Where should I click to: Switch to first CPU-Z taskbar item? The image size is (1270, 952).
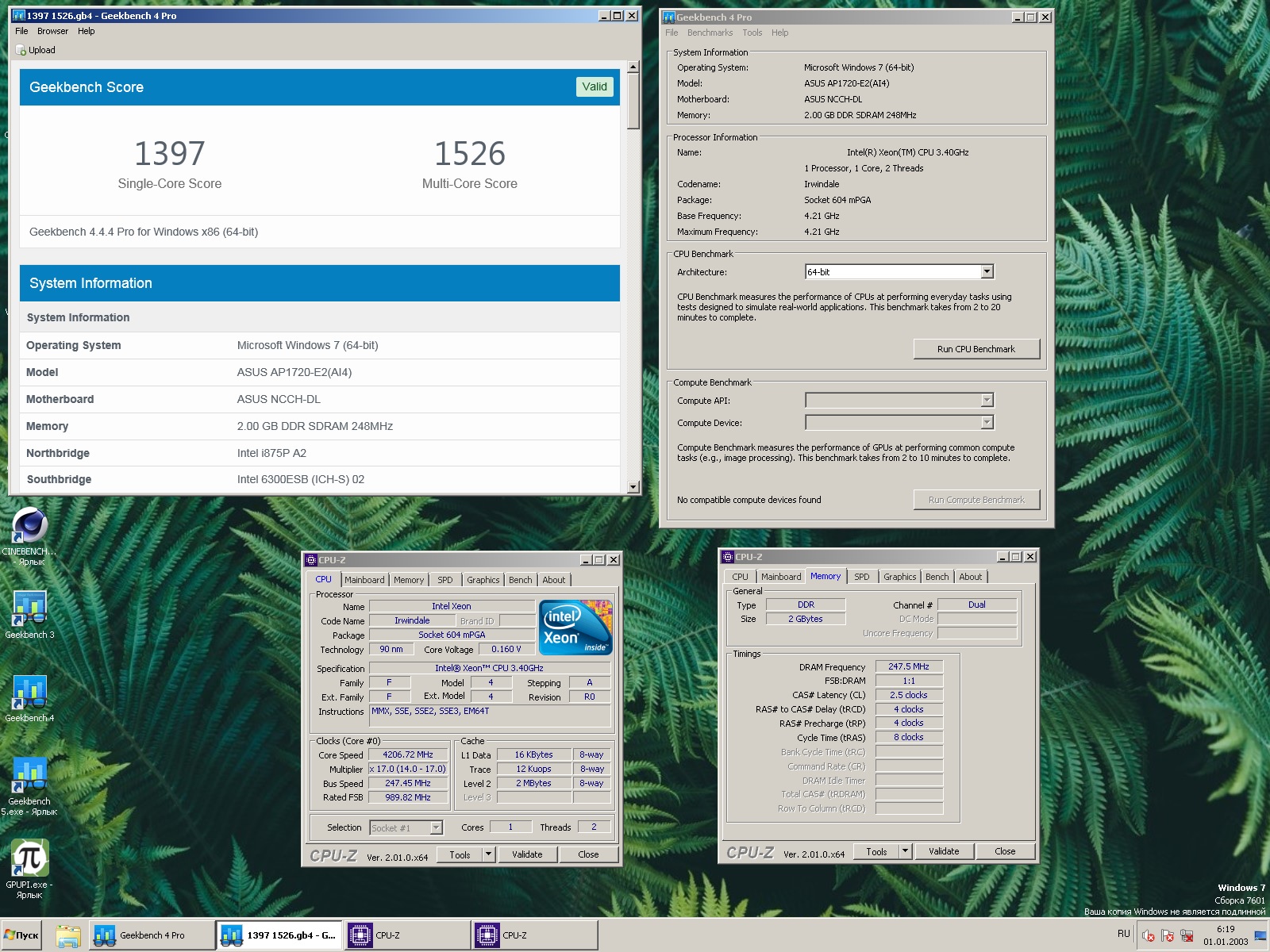click(x=407, y=935)
